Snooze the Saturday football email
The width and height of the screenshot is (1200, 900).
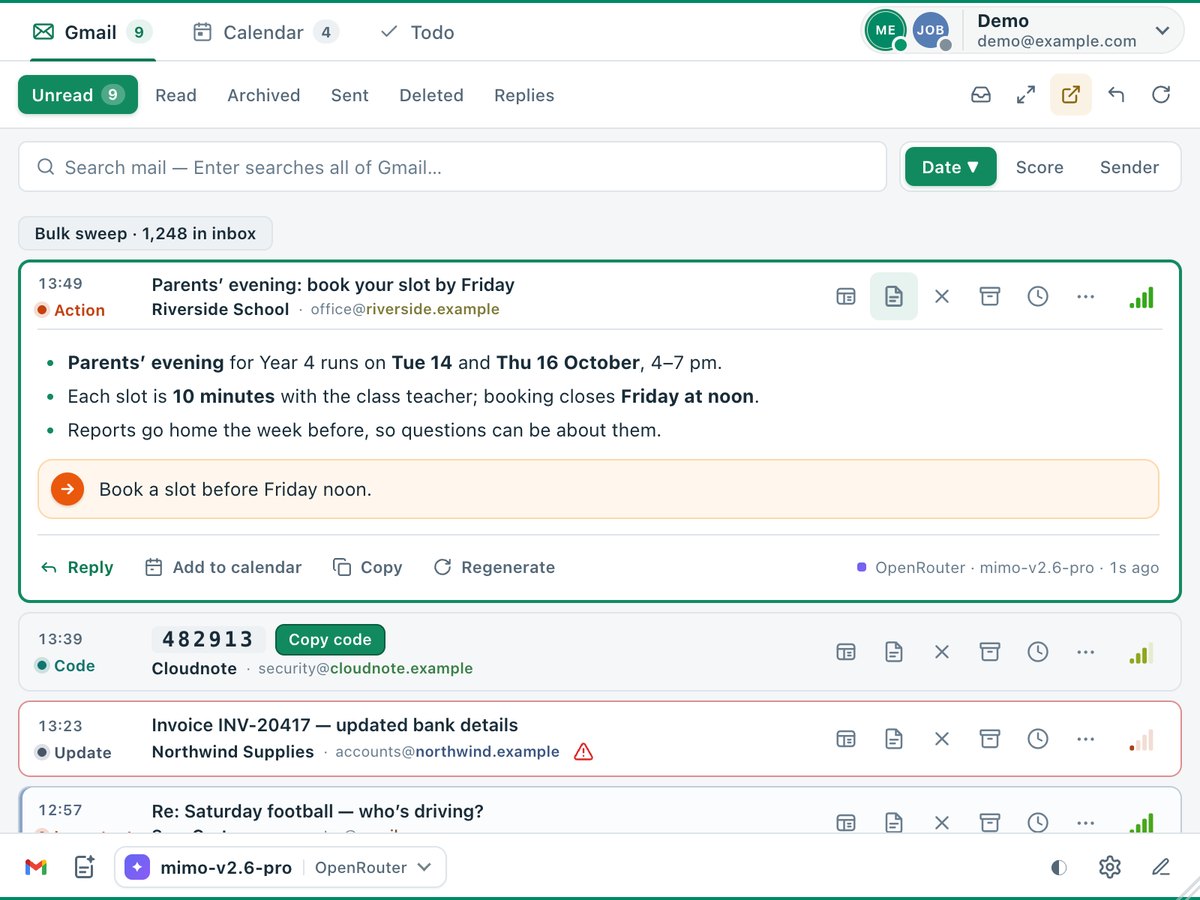coord(1038,823)
